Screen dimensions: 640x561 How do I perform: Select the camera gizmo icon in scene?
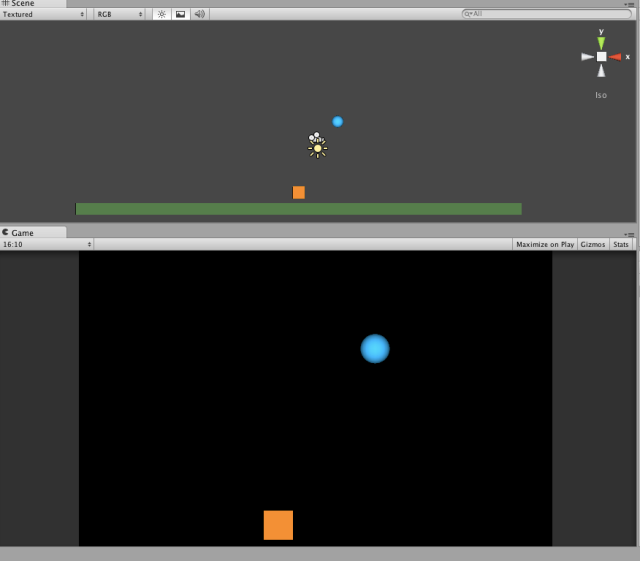point(316,137)
